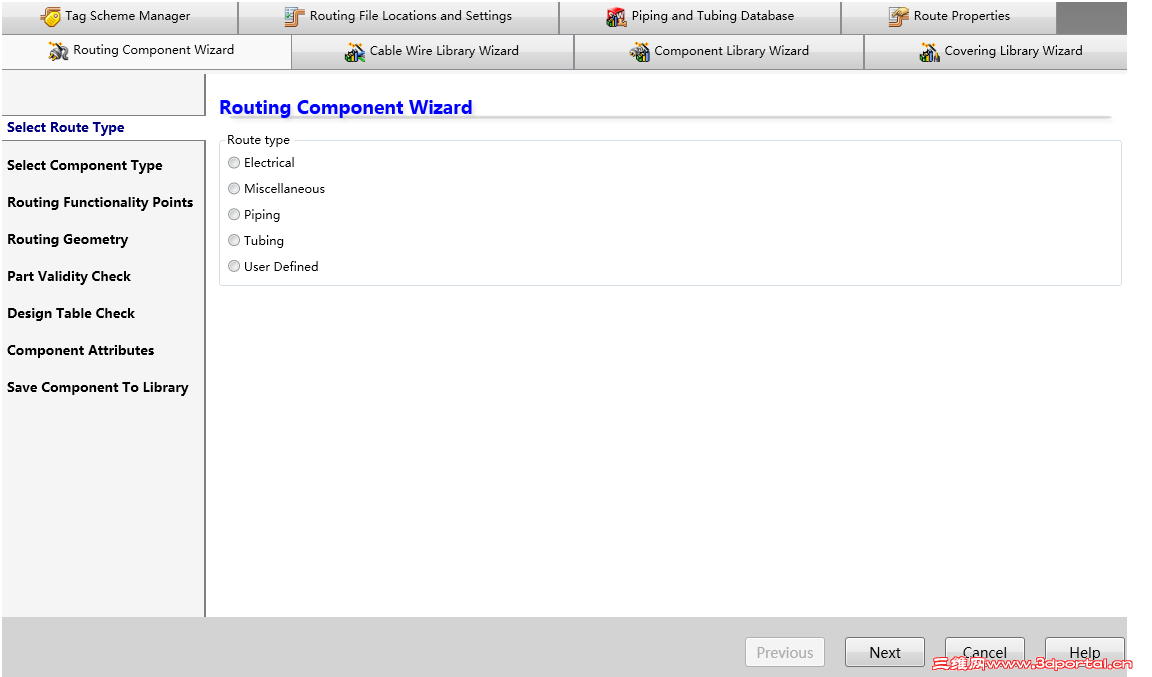Go to Routing Geometry step

pos(68,240)
